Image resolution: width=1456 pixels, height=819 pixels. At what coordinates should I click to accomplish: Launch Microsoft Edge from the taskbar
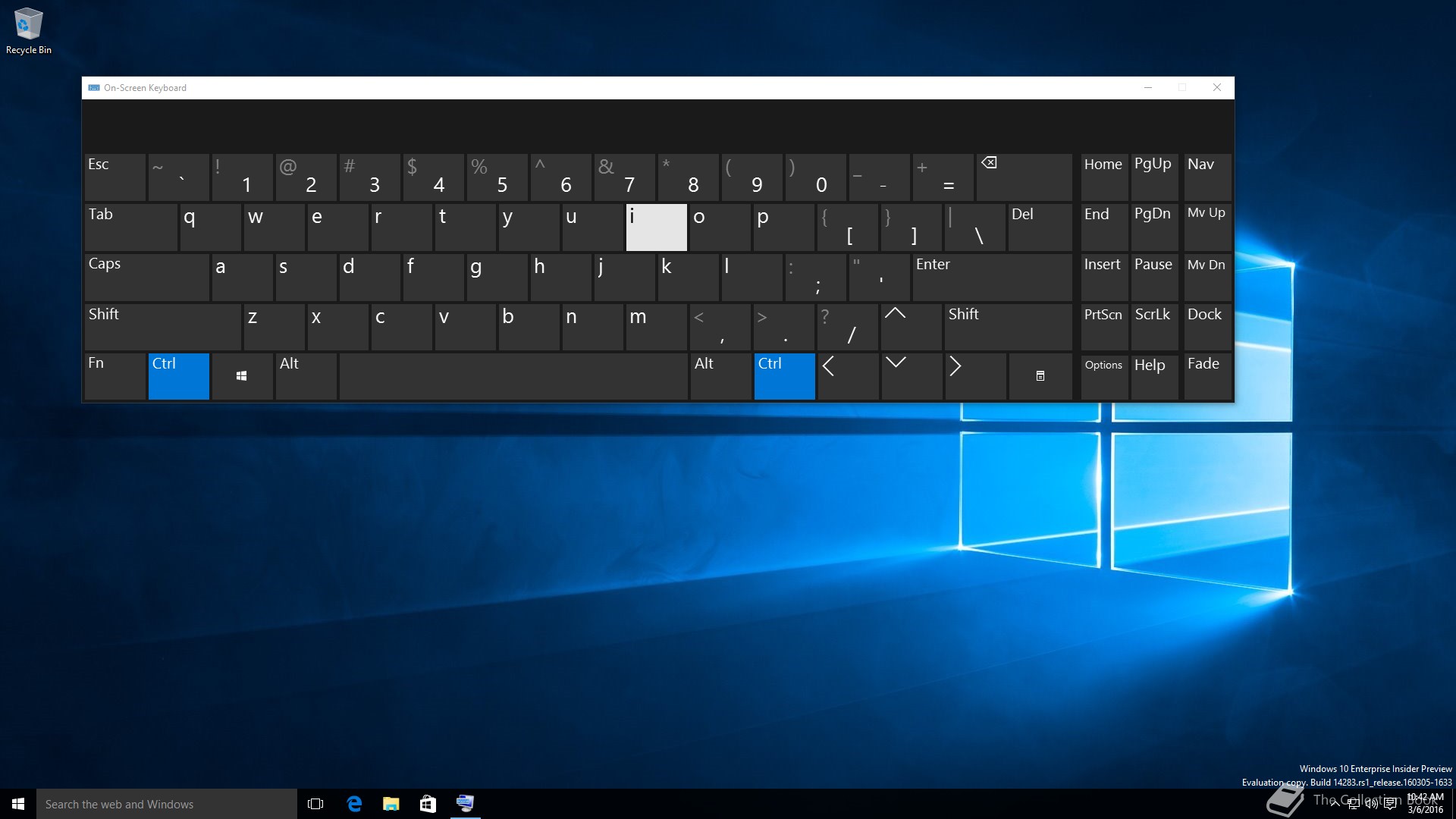tap(353, 804)
